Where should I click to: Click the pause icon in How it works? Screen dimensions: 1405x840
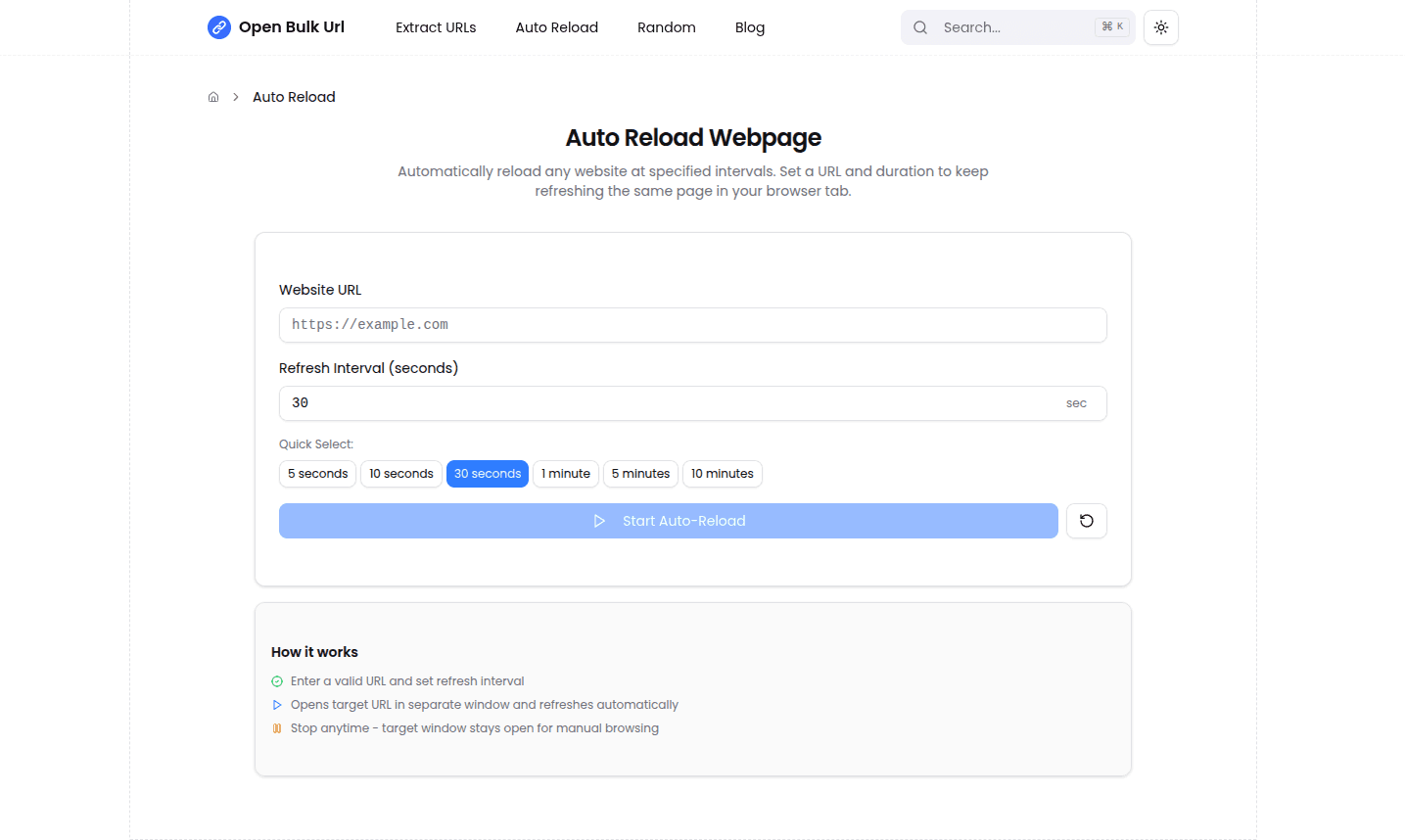pyautogui.click(x=276, y=727)
